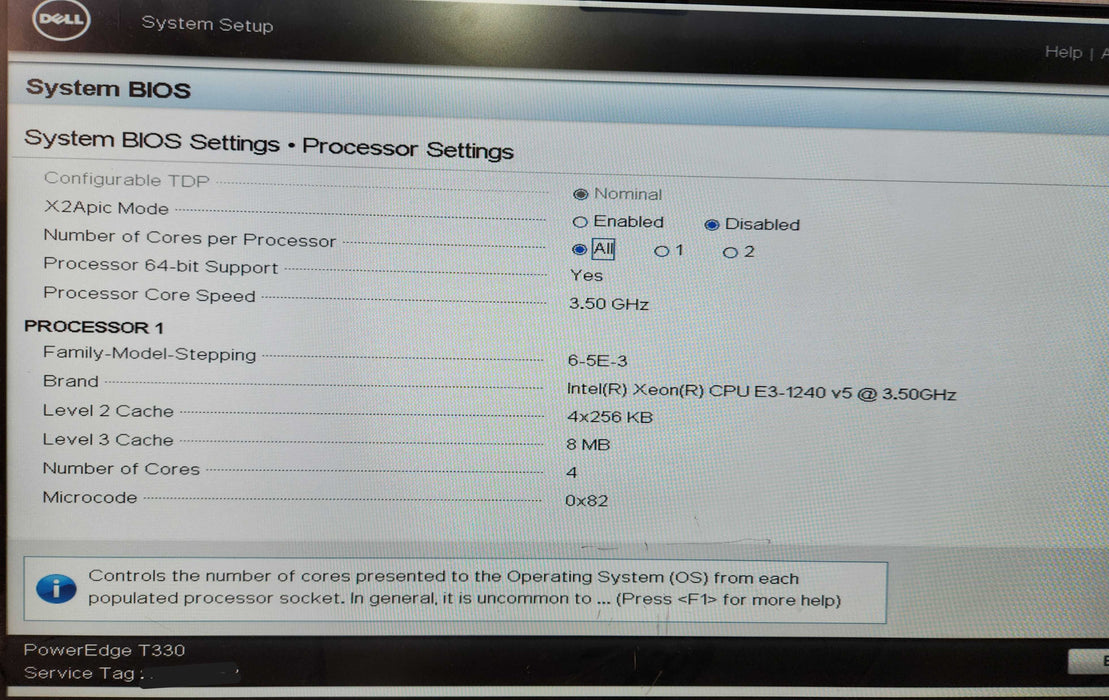Click the 3.50 GHz core speed value
Viewport: 1109px width, 700px height.
coord(608,304)
